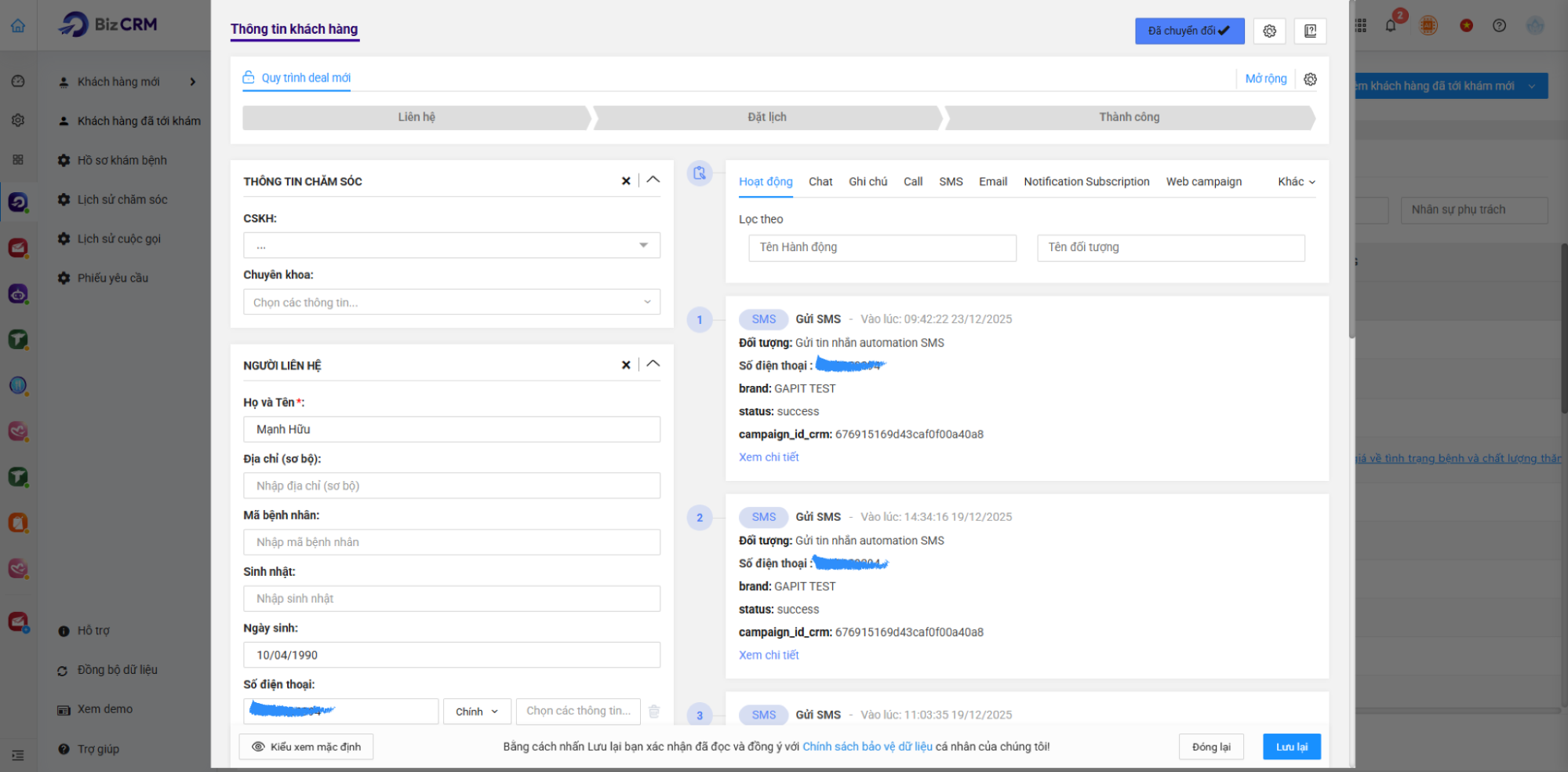Expand the Khác tab dropdown
This screenshot has height=772, width=1568.
(1296, 182)
